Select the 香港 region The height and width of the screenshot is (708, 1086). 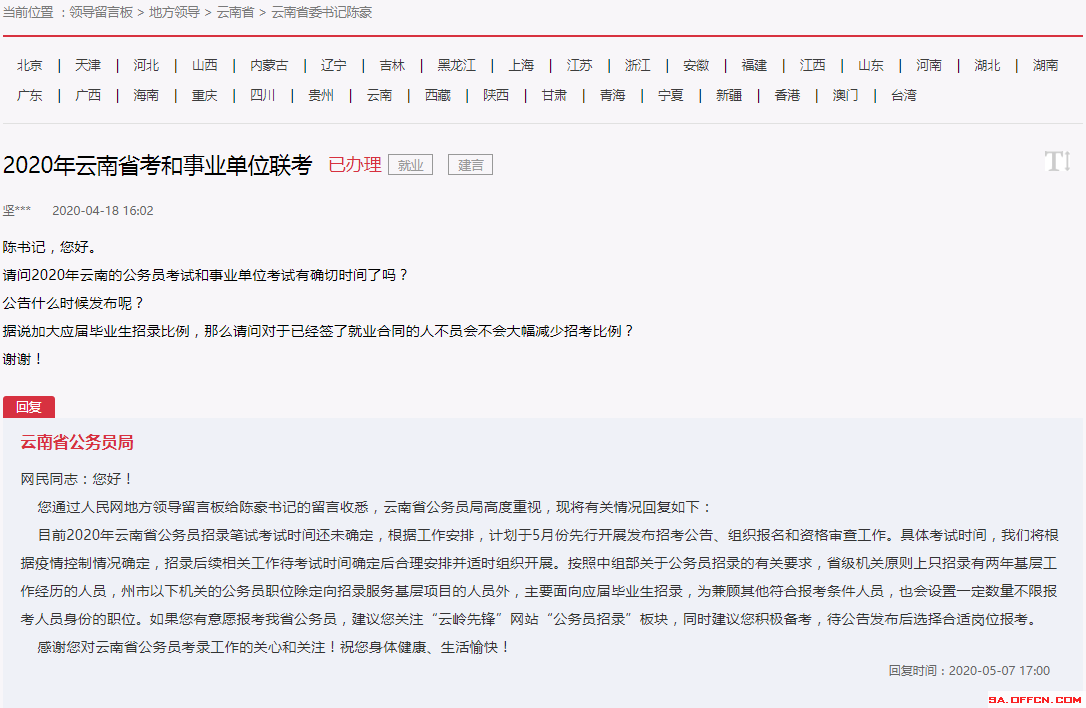(787, 95)
